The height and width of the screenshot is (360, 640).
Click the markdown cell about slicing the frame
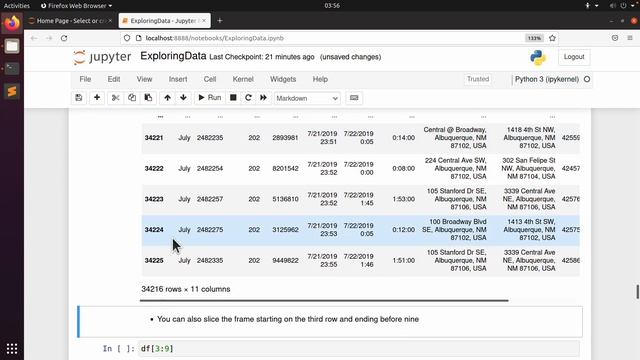point(330,322)
